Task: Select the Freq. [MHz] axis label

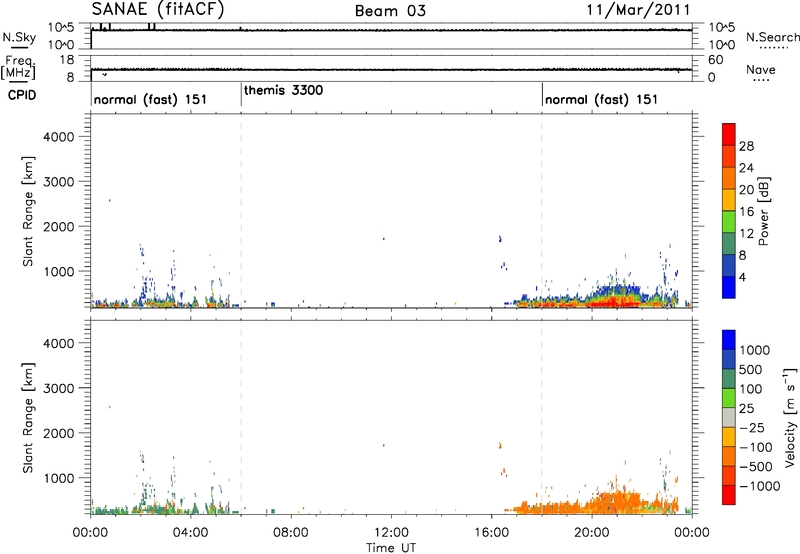Action: pos(18,67)
